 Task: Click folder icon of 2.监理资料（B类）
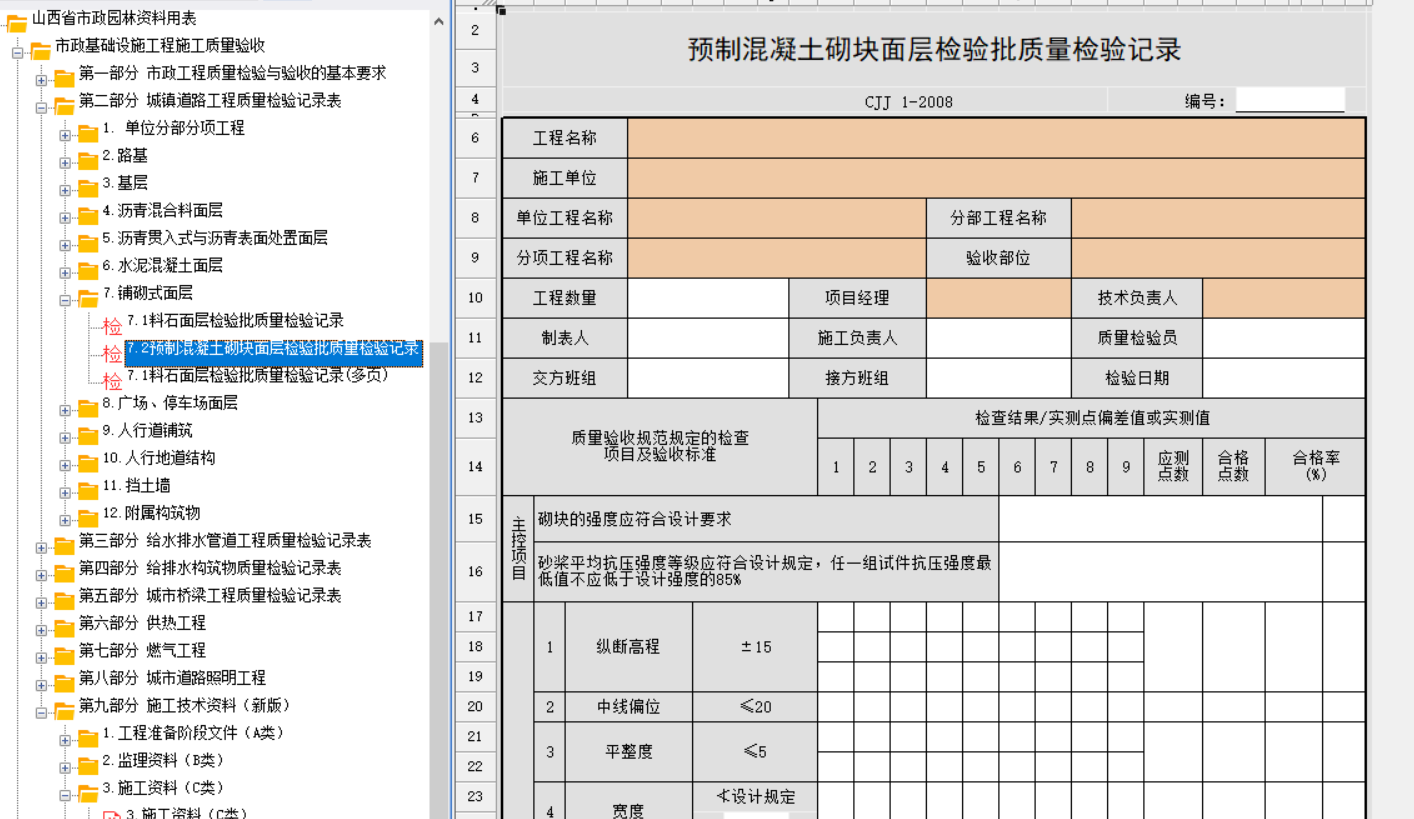(x=87, y=766)
